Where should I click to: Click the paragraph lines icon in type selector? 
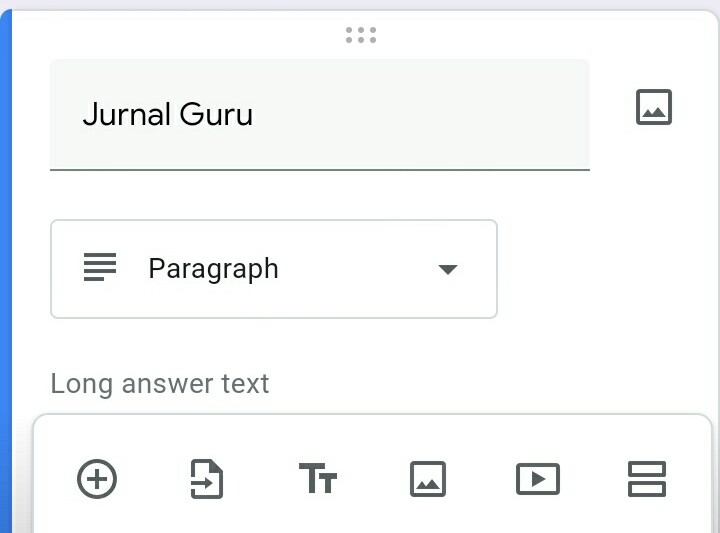coord(100,268)
